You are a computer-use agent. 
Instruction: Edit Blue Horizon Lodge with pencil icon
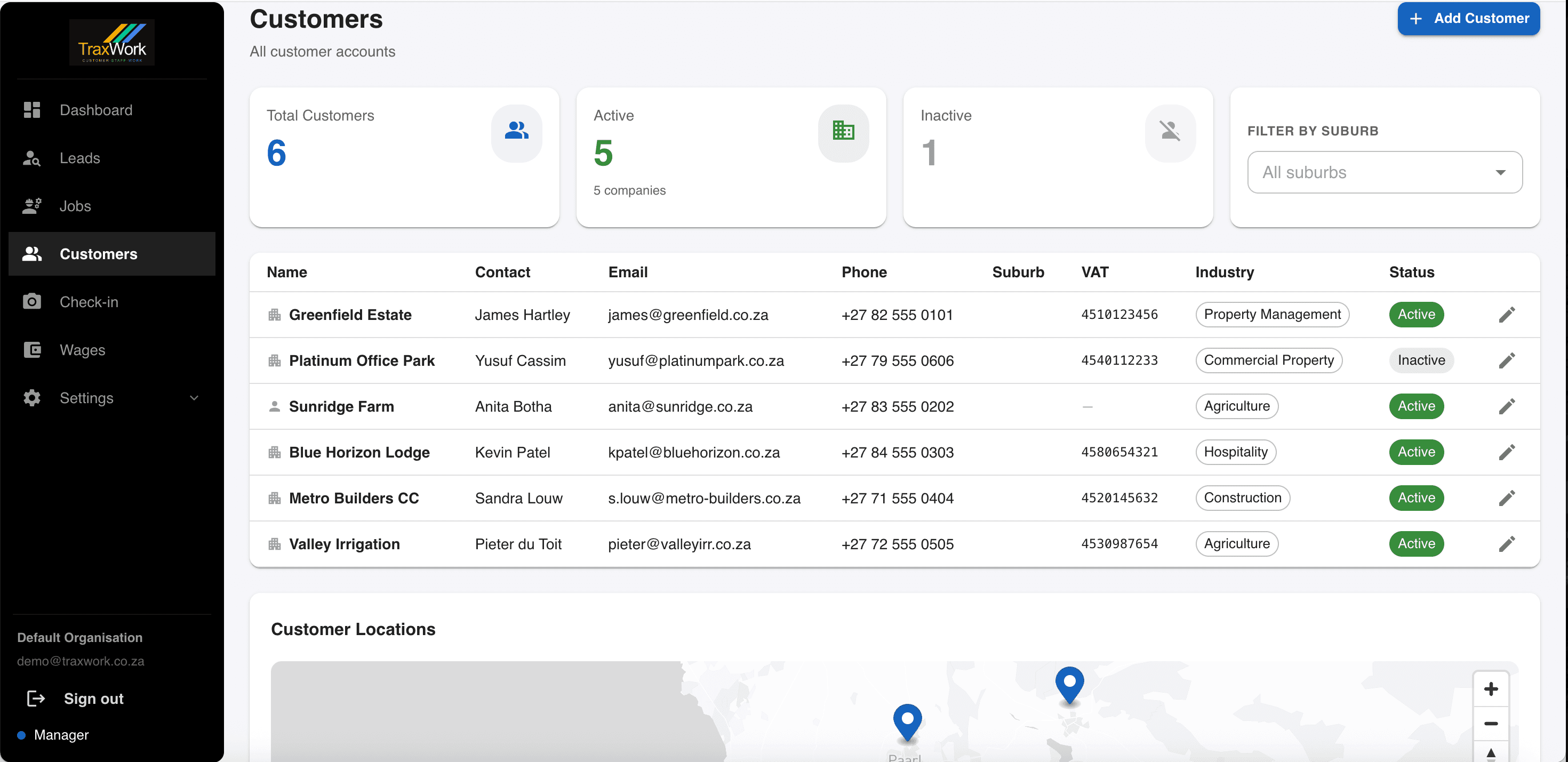(1507, 452)
